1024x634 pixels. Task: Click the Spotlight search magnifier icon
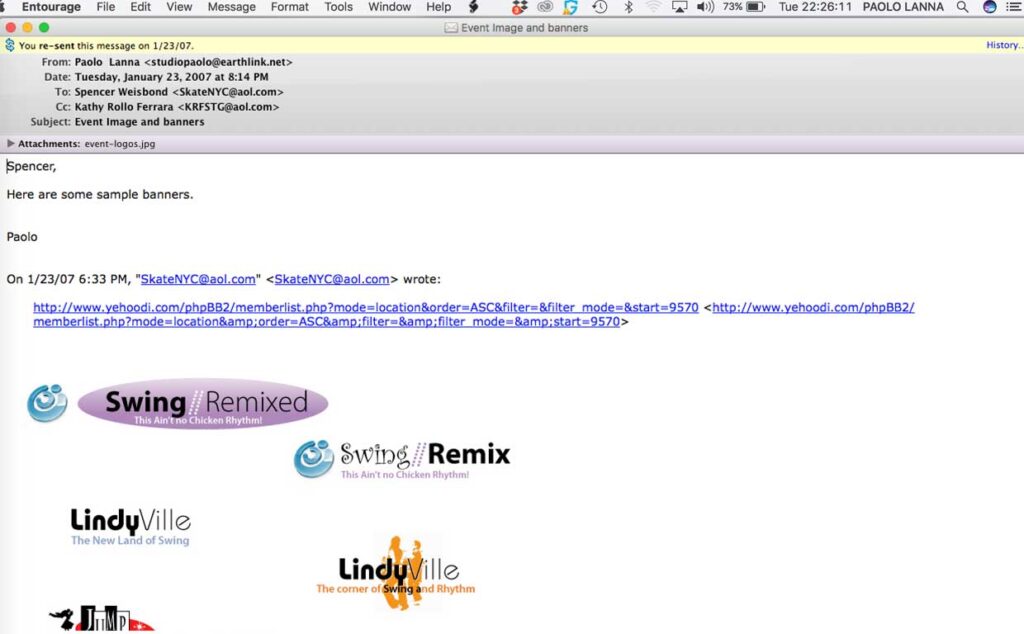(962, 7)
